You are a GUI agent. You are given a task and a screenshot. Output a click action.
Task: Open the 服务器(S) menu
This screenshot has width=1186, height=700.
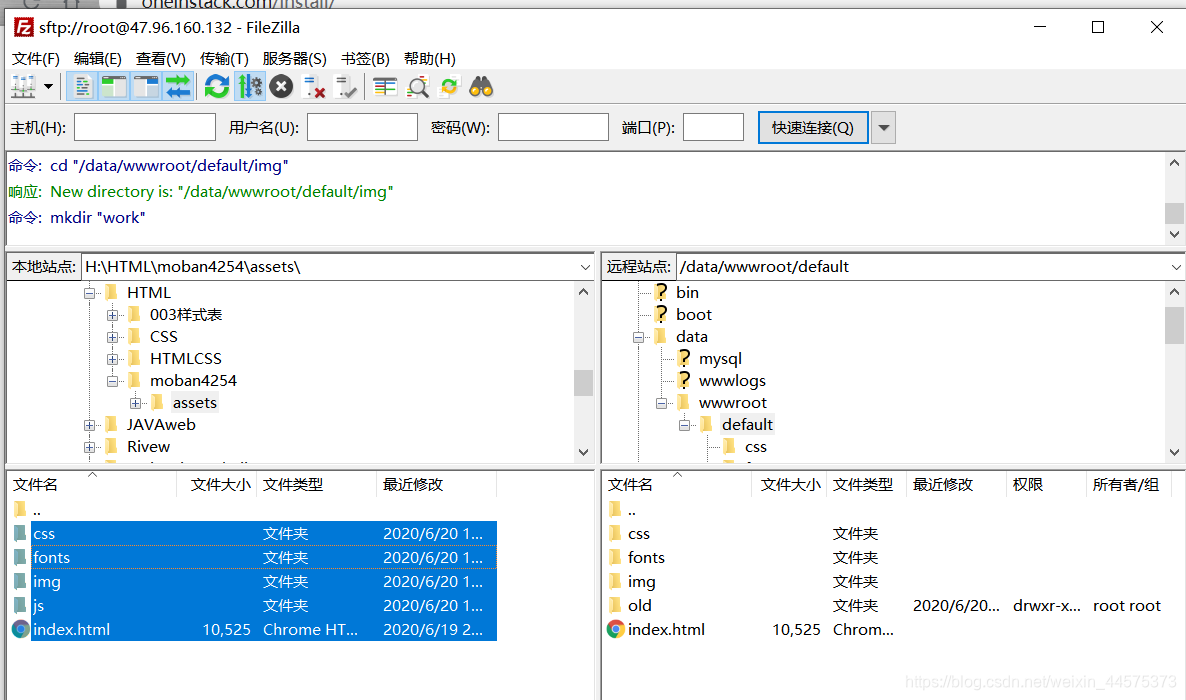click(294, 59)
